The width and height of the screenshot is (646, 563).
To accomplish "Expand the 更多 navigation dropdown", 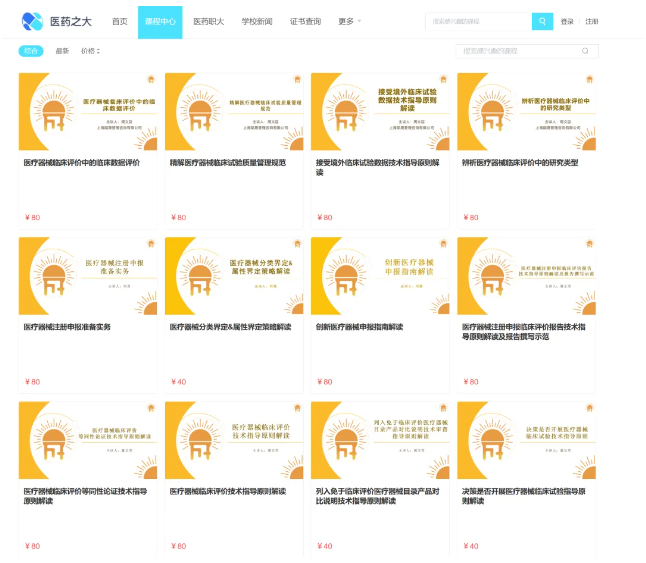I will (x=349, y=21).
